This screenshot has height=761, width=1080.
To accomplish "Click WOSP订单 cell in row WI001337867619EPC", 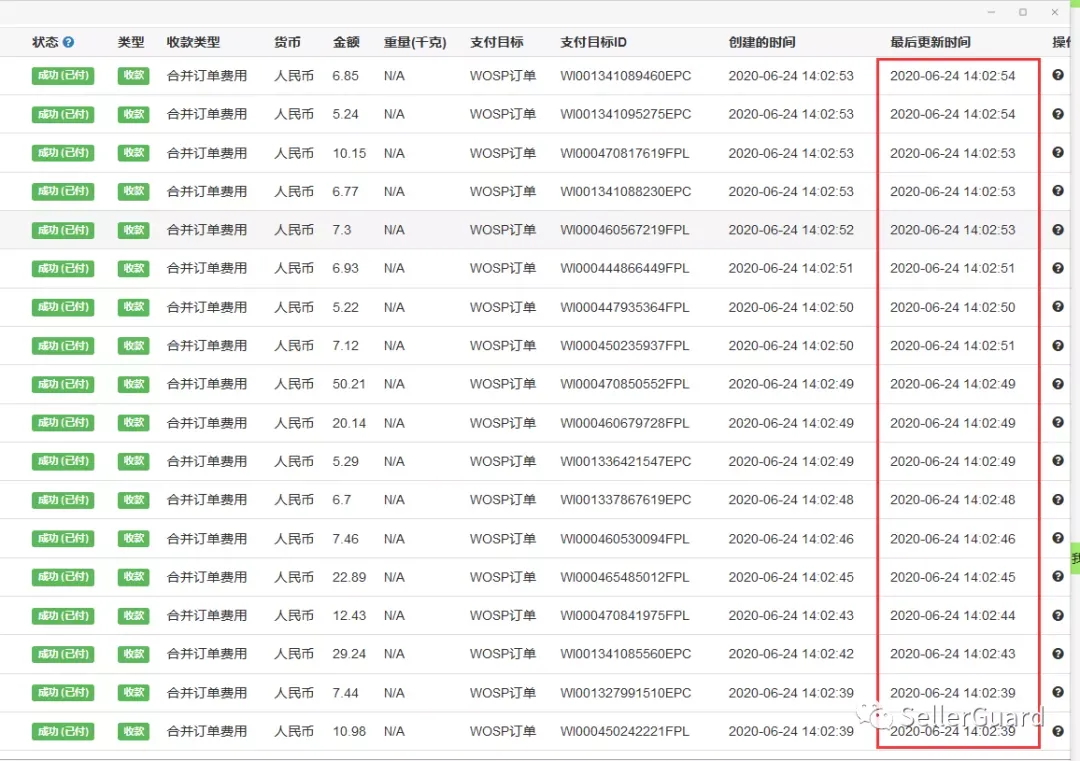I will click(503, 500).
